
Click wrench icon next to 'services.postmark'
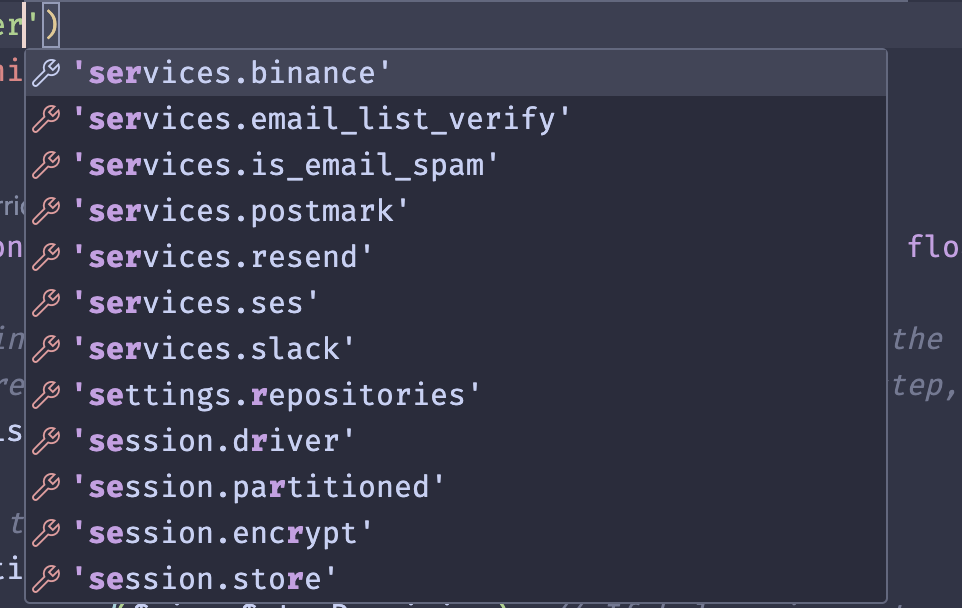(x=46, y=211)
